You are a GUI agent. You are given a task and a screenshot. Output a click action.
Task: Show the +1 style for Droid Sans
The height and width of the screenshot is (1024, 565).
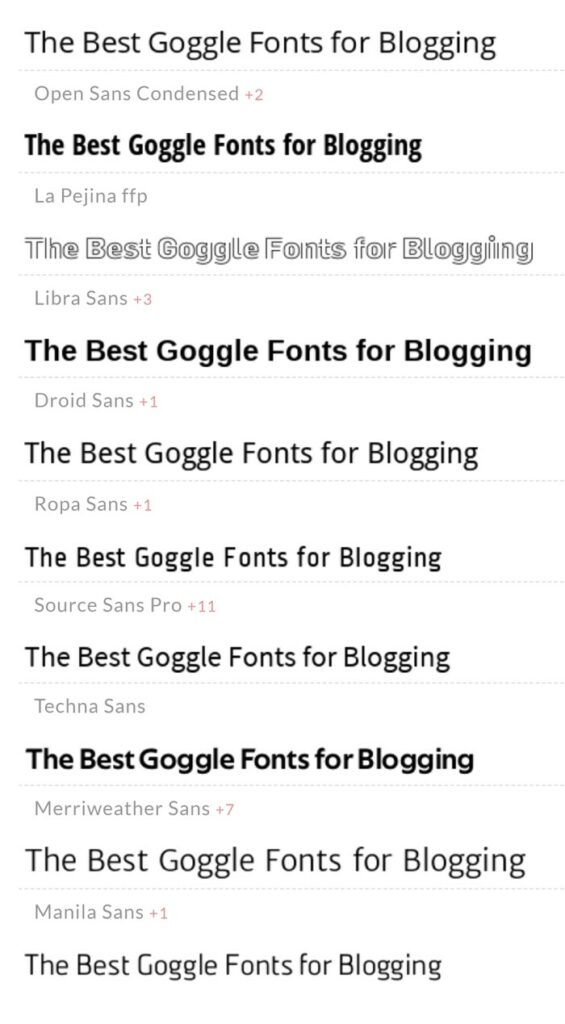click(x=148, y=402)
